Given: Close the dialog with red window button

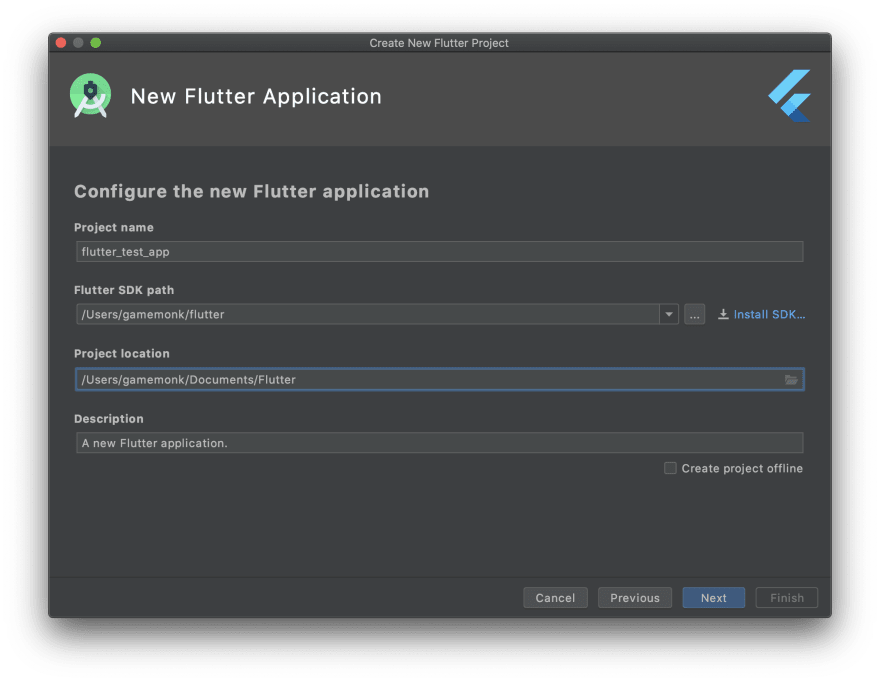Looking at the screenshot, I should [x=61, y=43].
